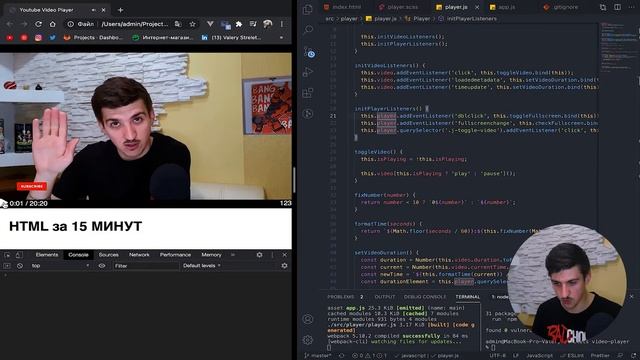Open 'Projects · Dashbo...' bookmark
The width and height of the screenshot is (640, 360).
(x=93, y=38)
